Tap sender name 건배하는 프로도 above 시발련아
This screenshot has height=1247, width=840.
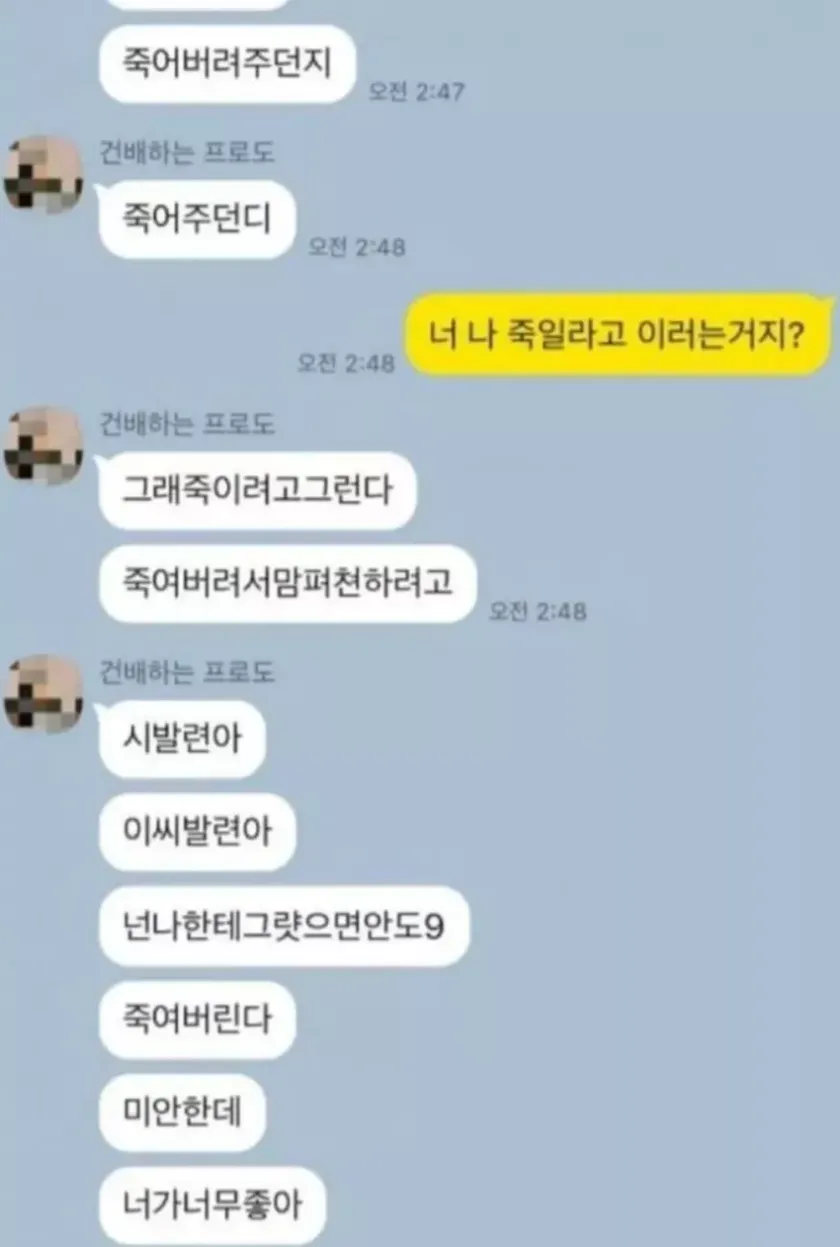pos(187,672)
